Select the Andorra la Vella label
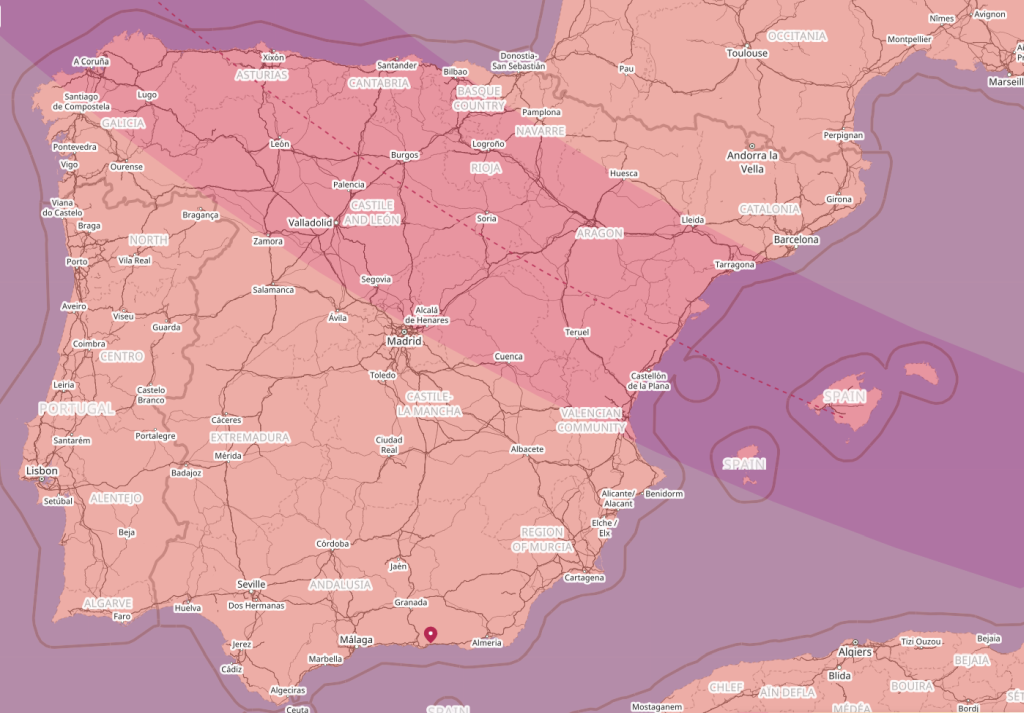 752,162
